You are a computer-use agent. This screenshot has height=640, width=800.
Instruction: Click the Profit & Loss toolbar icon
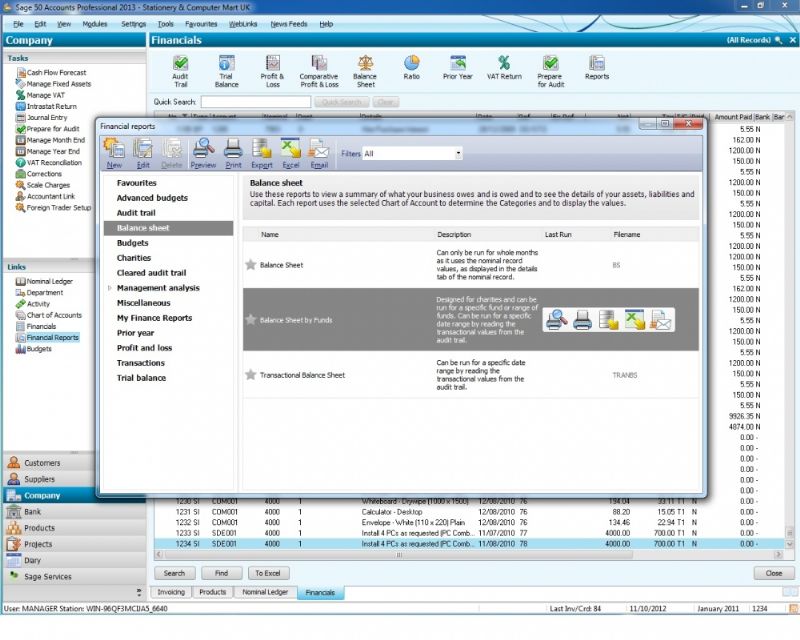[x=272, y=71]
